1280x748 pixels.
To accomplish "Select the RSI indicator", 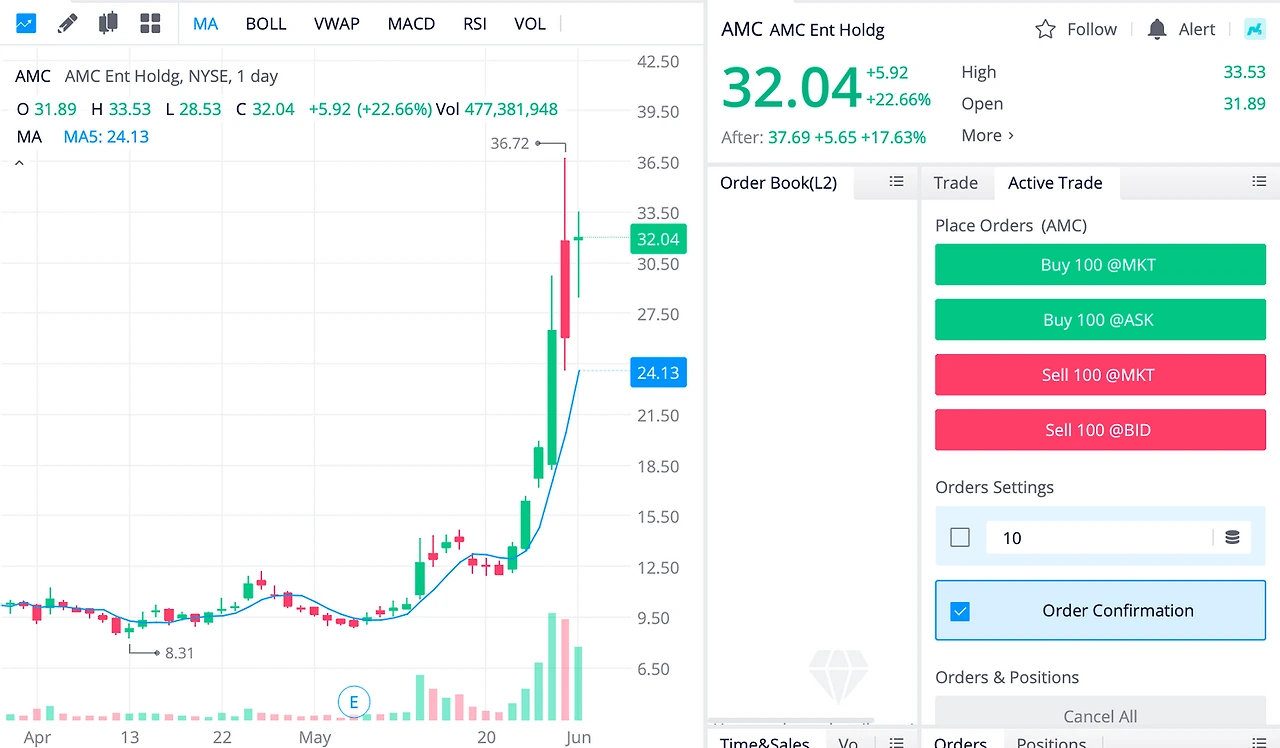I will tap(475, 23).
